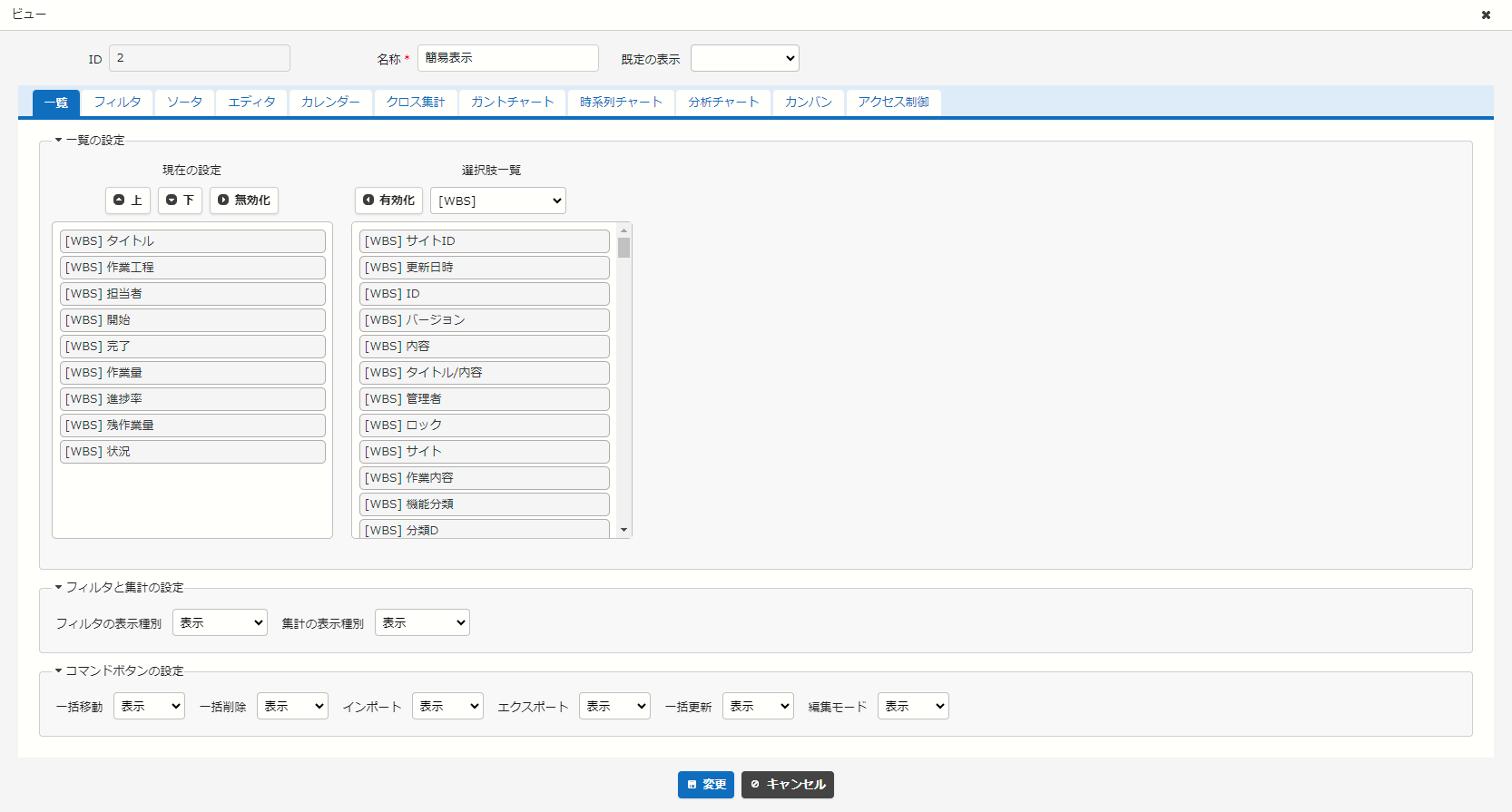Switch to the ガントチャート tab
This screenshot has height=812, width=1512.
(512, 103)
